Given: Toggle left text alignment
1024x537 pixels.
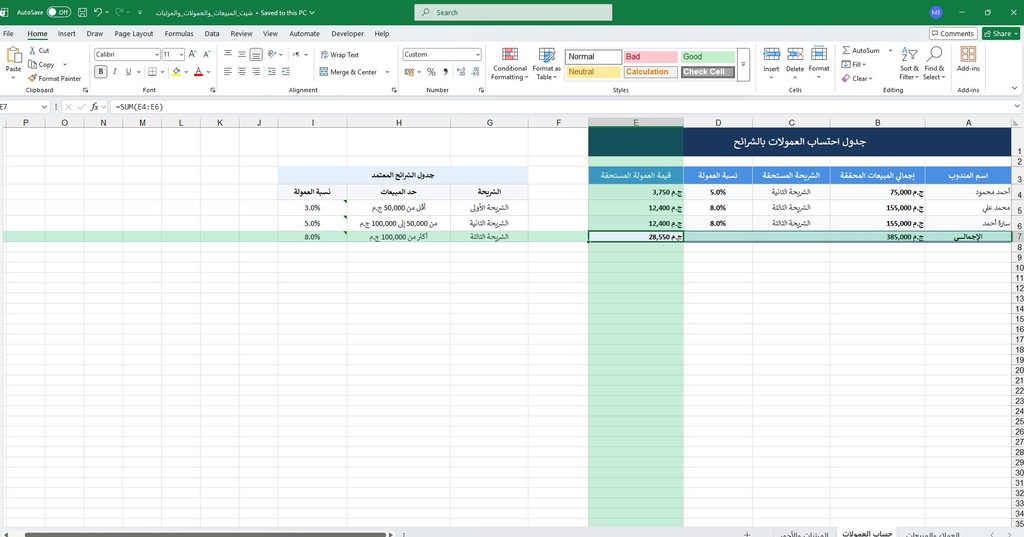Looking at the screenshot, I should pos(228,72).
